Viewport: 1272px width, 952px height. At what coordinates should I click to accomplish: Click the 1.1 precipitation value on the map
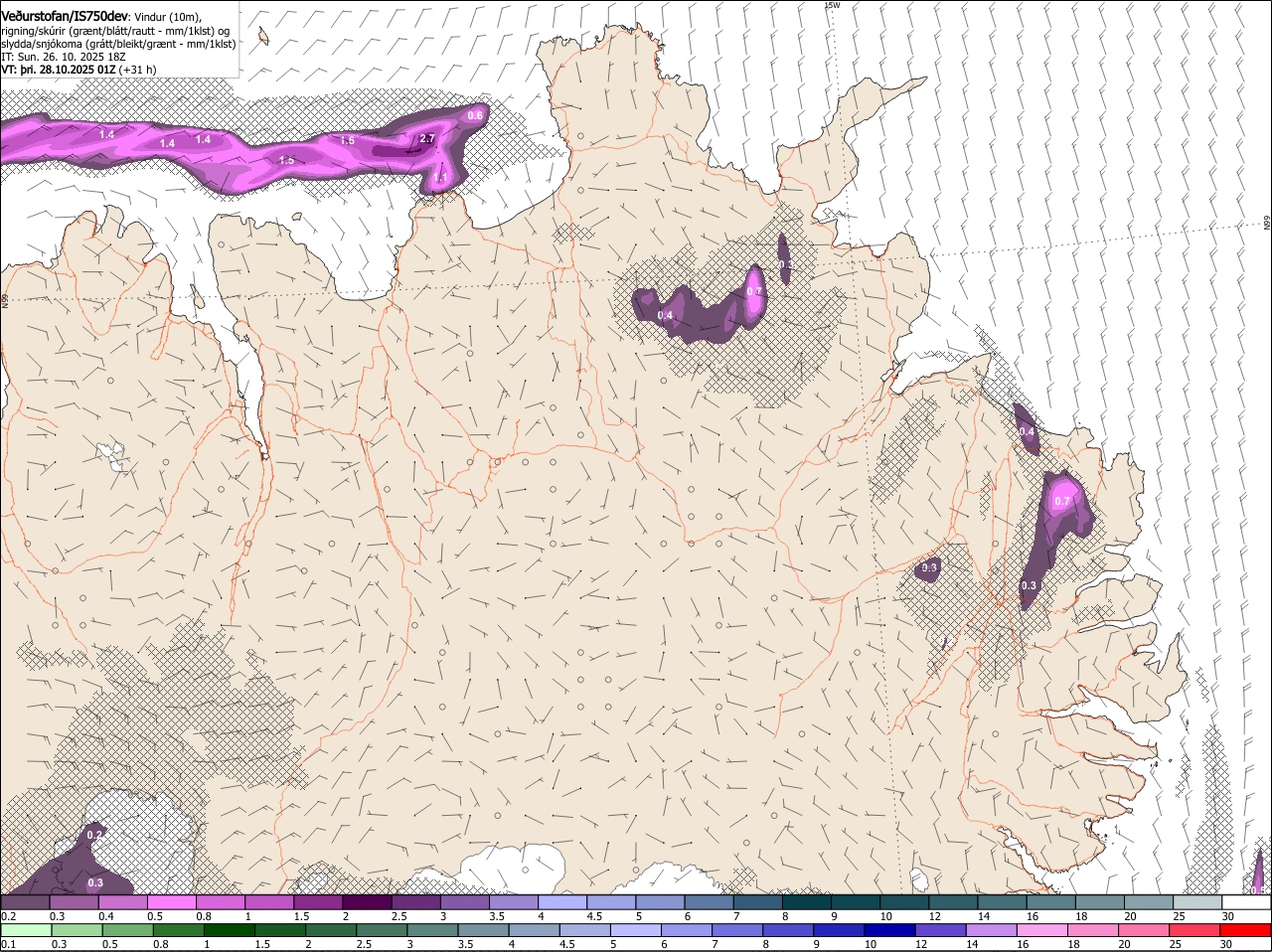(x=440, y=178)
